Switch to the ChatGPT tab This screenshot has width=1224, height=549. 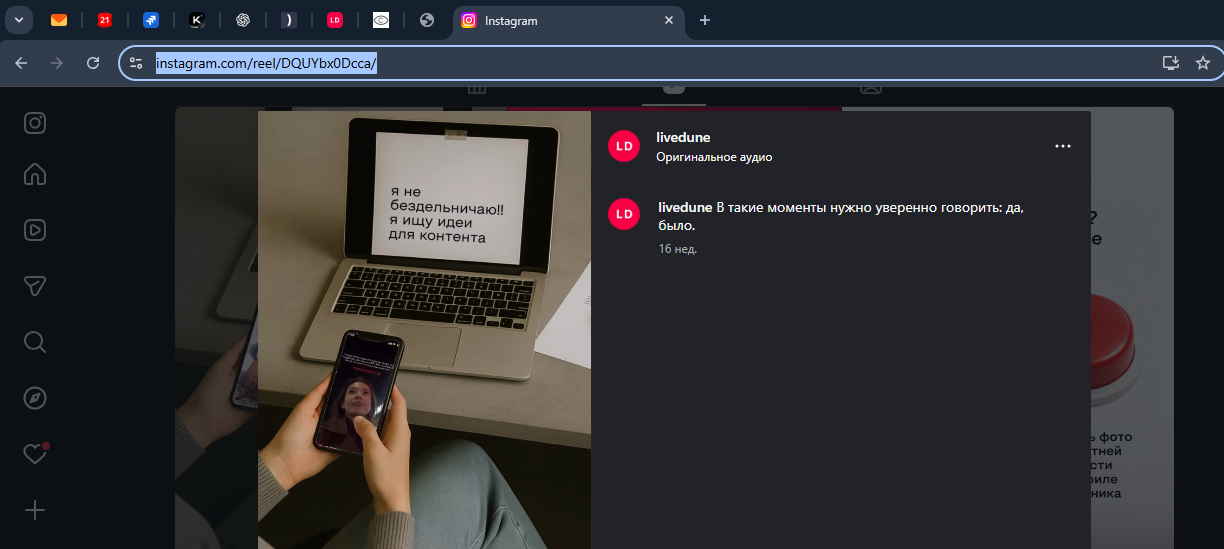(x=242, y=20)
